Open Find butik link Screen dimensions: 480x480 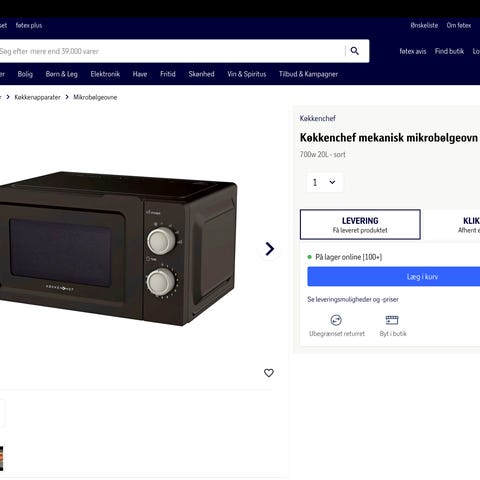click(449, 51)
